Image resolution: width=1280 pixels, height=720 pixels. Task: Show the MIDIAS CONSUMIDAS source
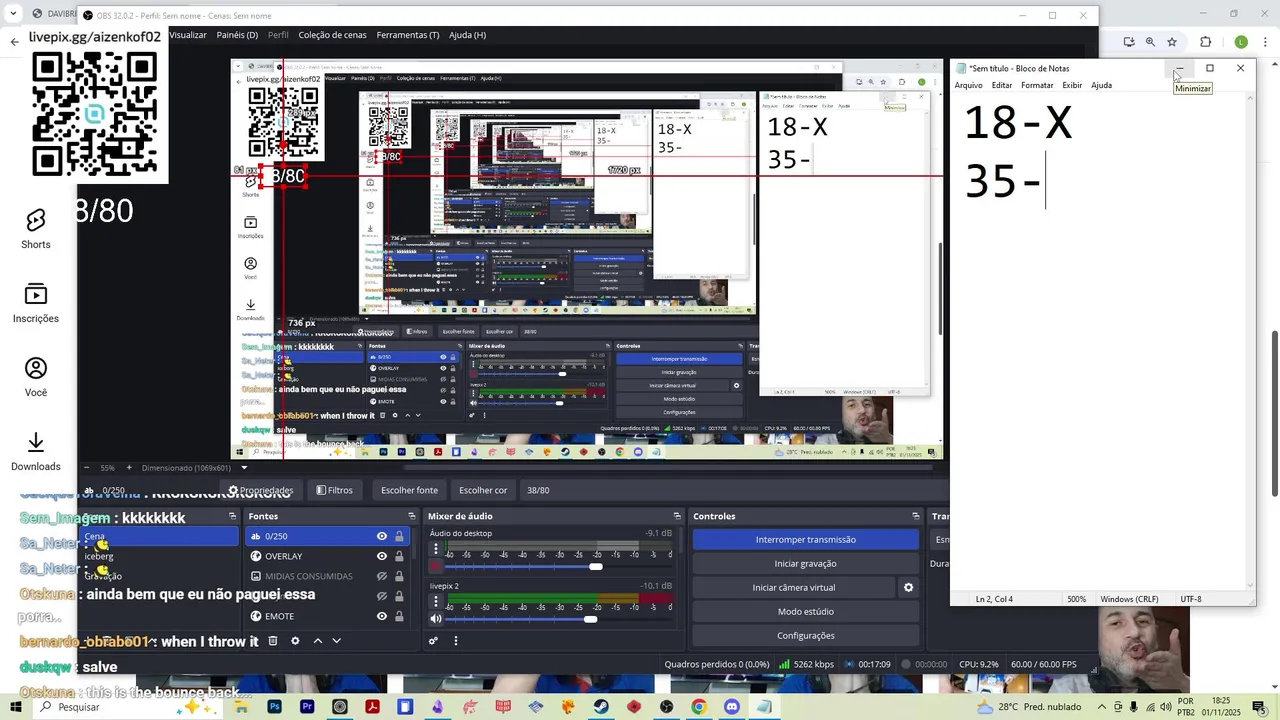[381, 576]
